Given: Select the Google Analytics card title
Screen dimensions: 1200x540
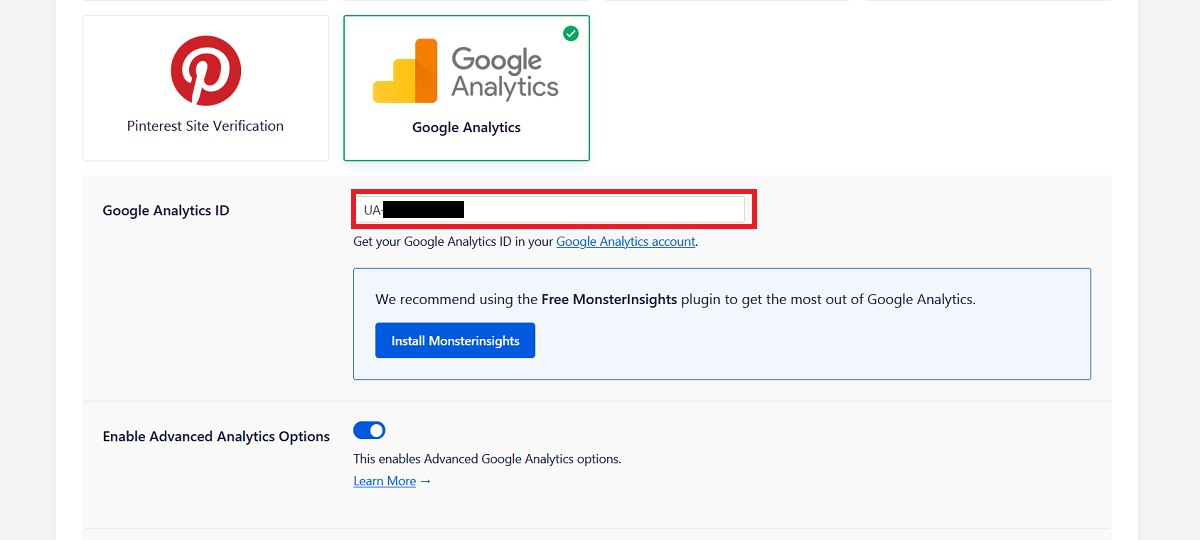Looking at the screenshot, I should 466,128.
